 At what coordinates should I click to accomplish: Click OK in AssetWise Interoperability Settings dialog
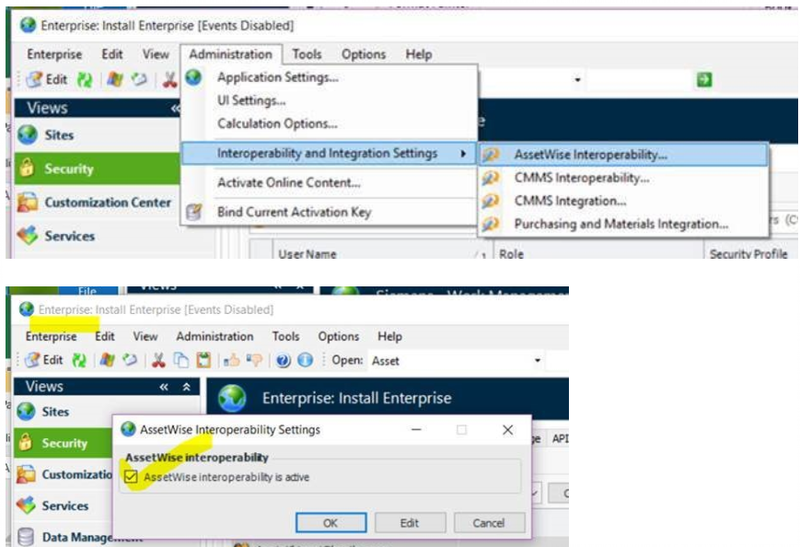[331, 523]
